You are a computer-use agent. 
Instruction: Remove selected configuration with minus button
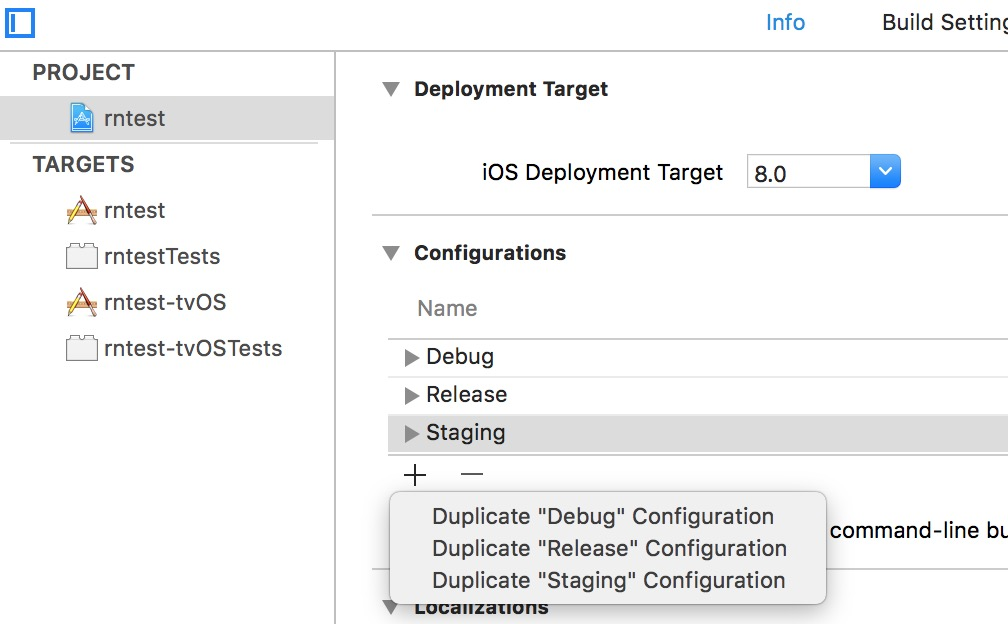coord(472,475)
